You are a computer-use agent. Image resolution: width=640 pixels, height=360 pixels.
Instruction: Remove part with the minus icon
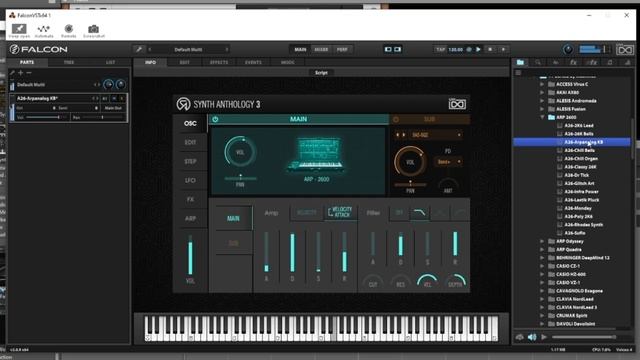click(29, 73)
